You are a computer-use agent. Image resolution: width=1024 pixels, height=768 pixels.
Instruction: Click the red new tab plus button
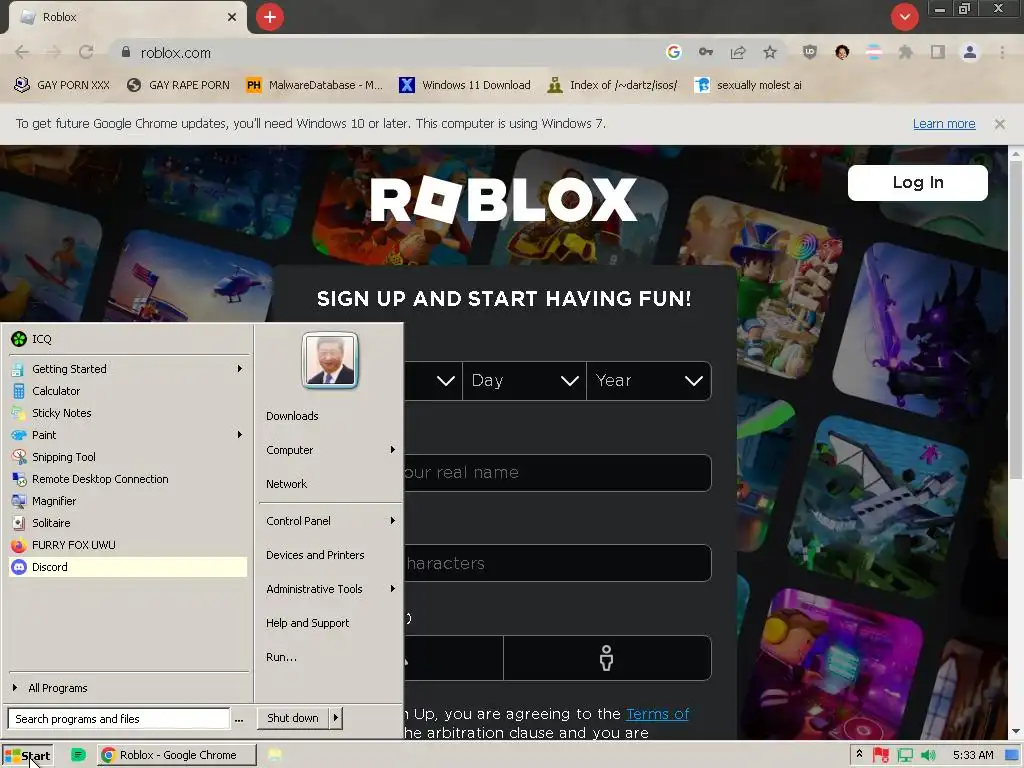pos(270,17)
